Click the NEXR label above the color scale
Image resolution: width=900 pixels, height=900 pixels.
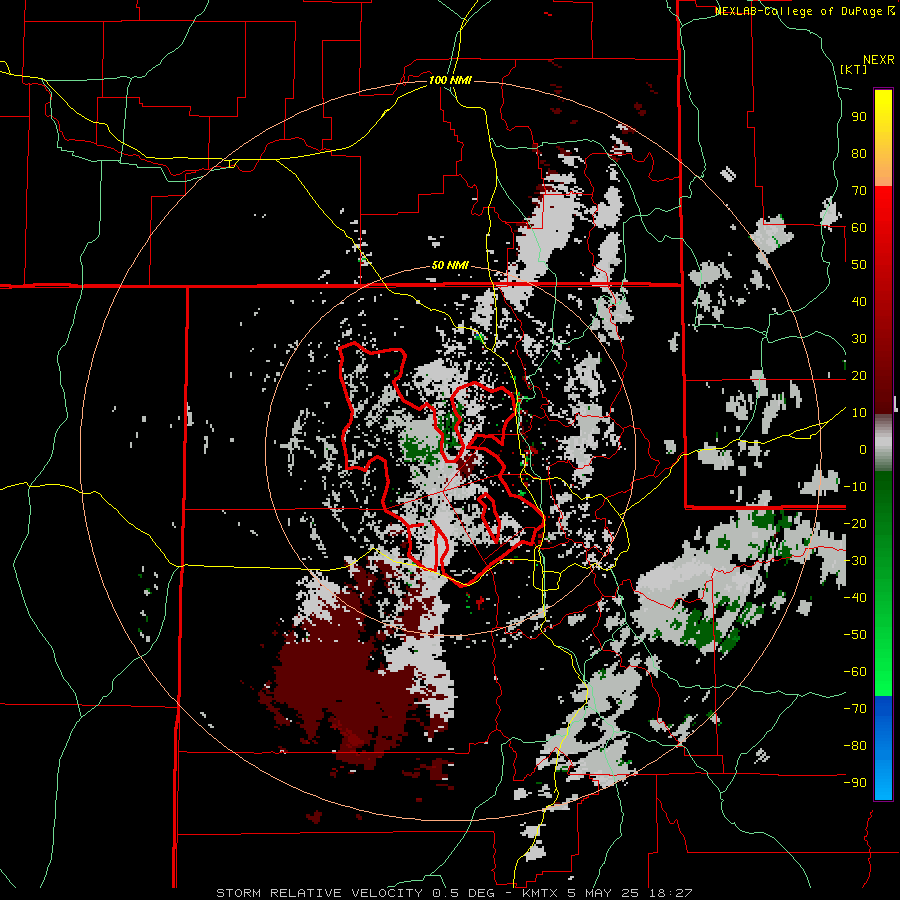coord(879,60)
